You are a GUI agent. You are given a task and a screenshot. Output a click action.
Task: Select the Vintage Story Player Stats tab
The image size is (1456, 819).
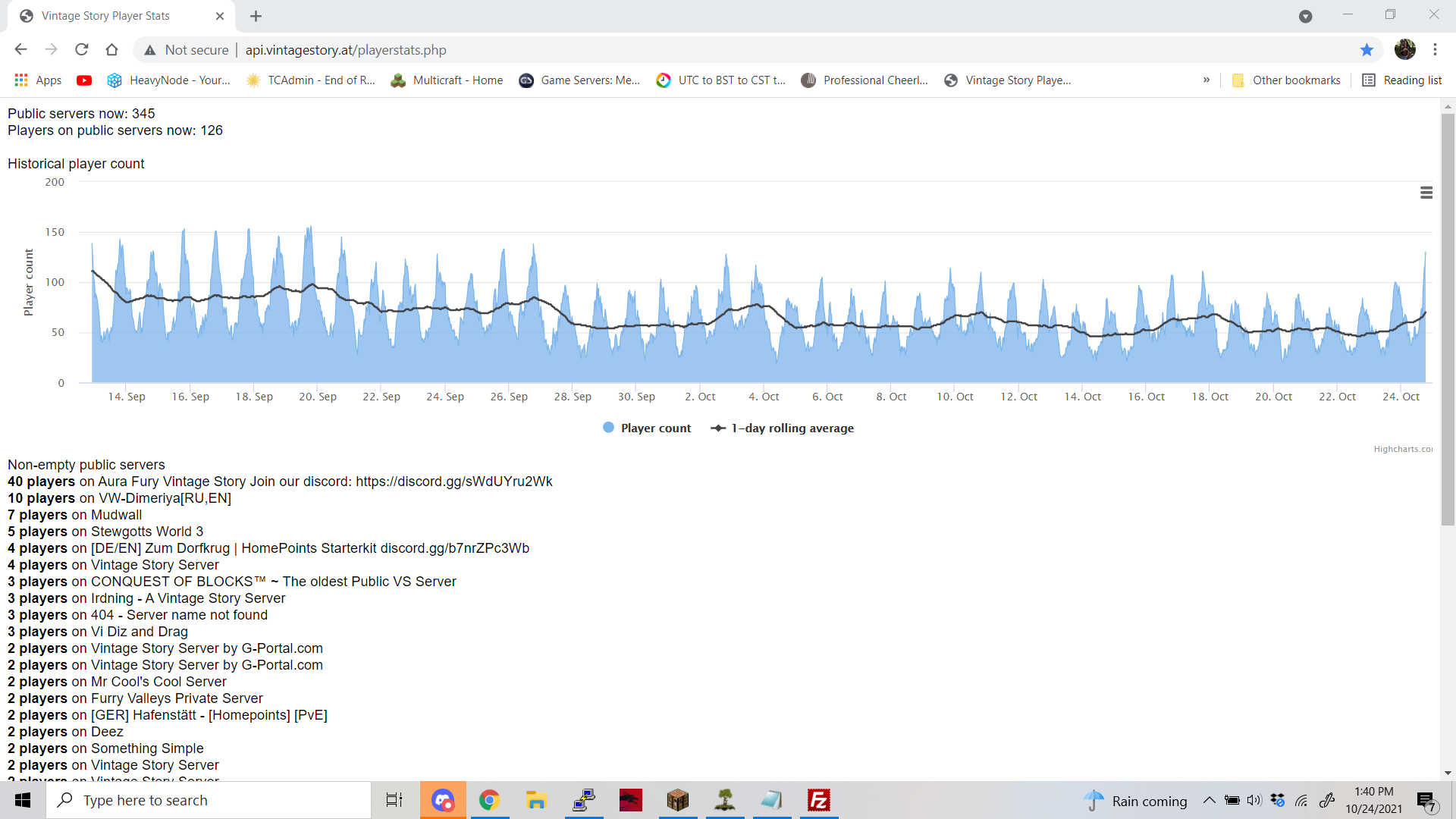coord(106,16)
